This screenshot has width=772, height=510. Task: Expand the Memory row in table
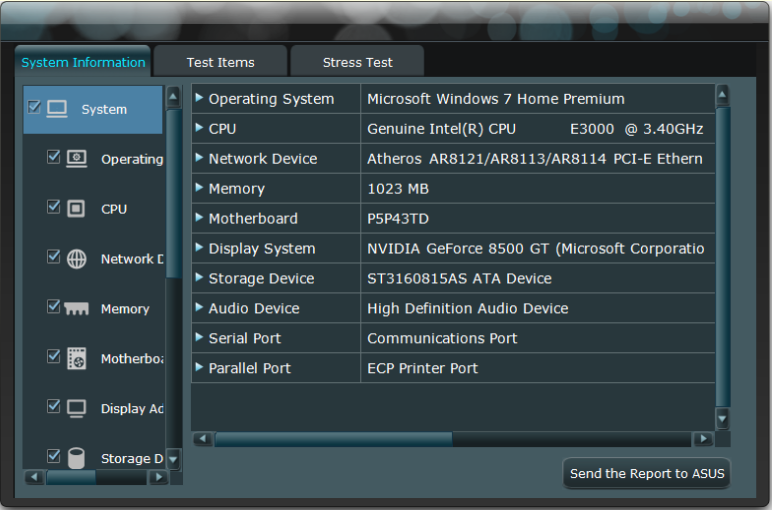tap(199, 187)
